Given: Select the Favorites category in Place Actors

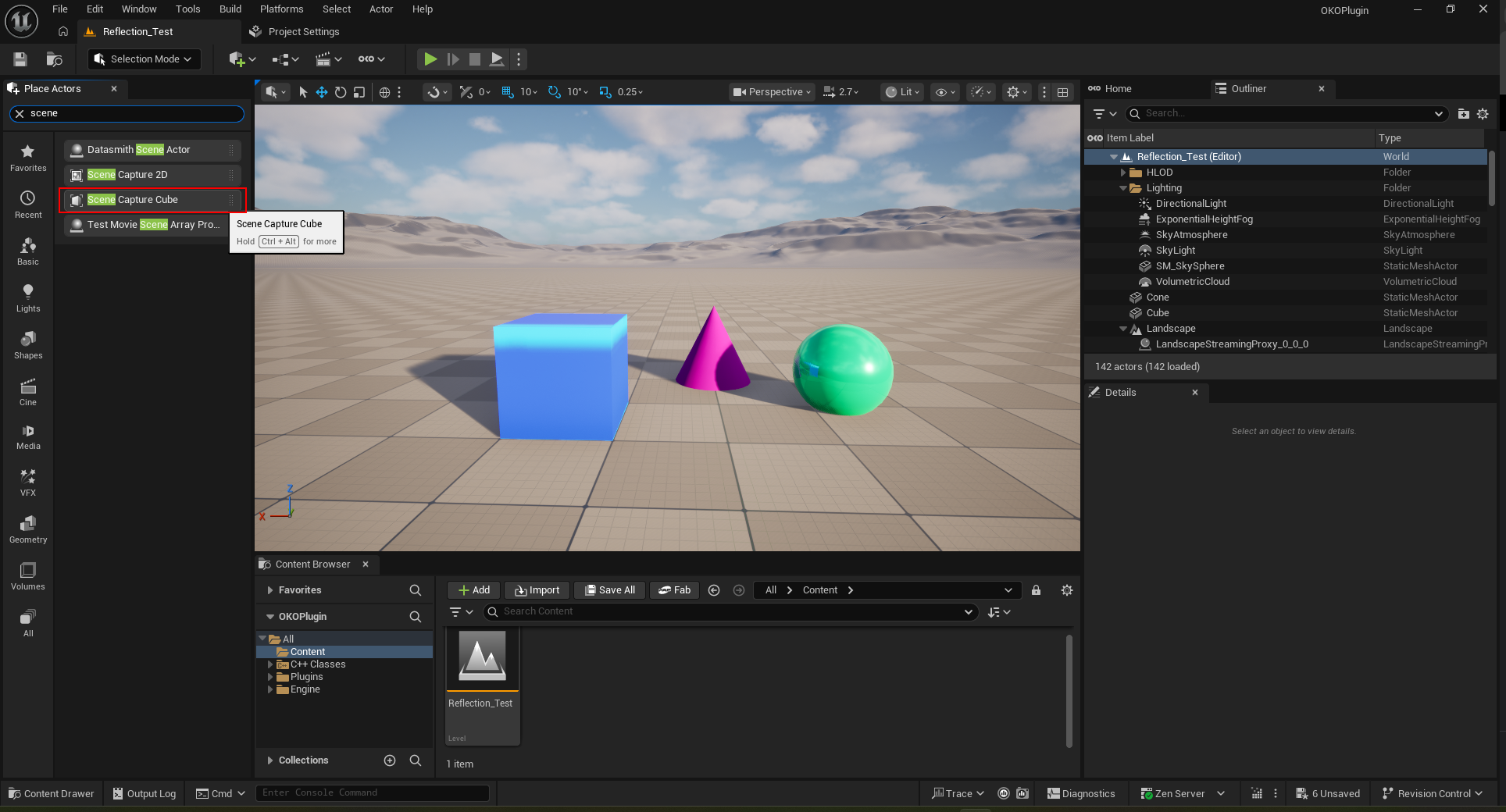Looking at the screenshot, I should pos(28,158).
